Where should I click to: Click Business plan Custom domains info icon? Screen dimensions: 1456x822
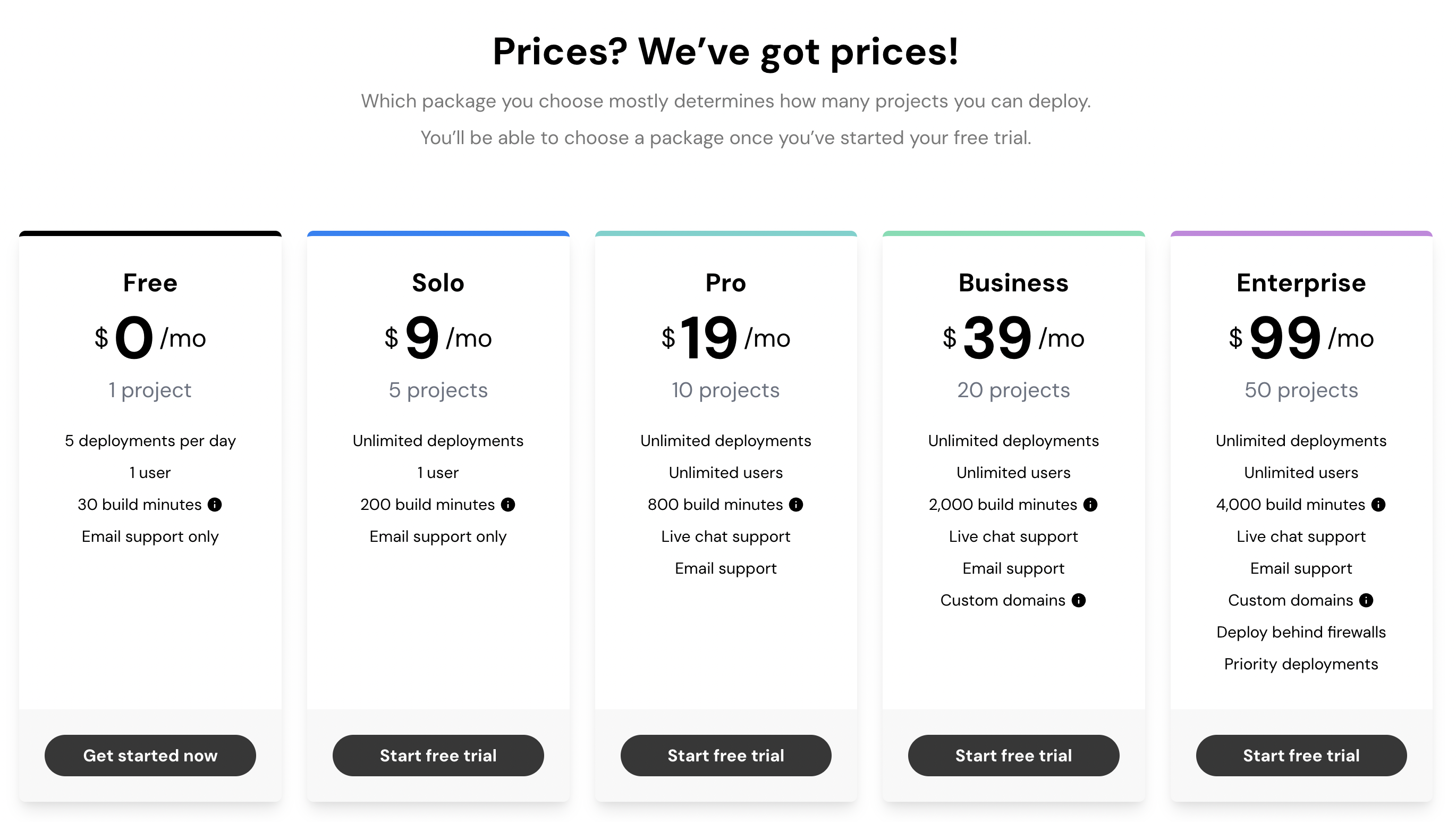[x=1078, y=600]
